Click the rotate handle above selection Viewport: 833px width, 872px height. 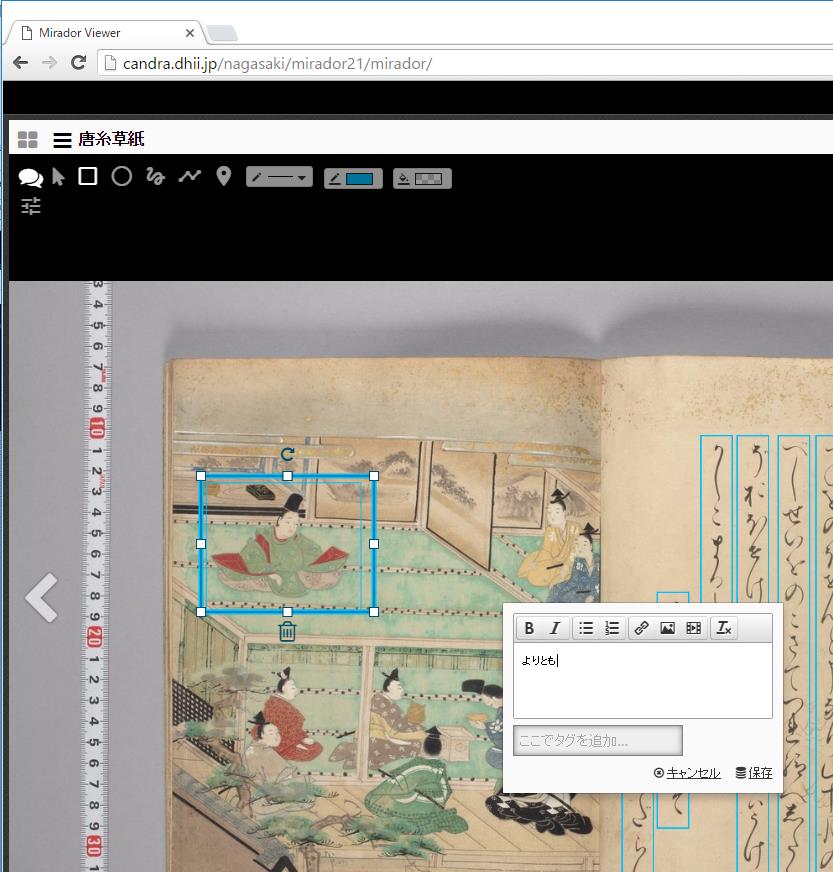tap(287, 454)
